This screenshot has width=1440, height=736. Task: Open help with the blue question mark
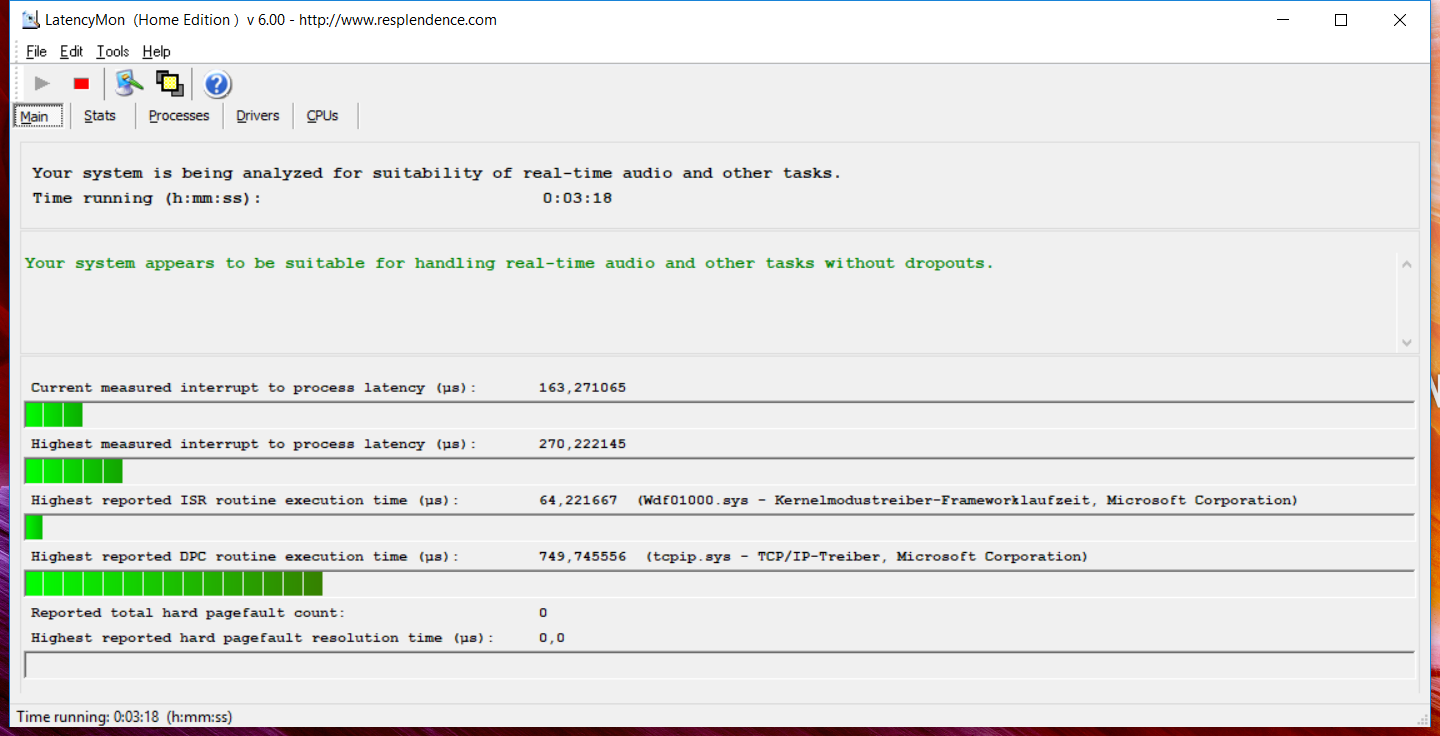coord(218,84)
